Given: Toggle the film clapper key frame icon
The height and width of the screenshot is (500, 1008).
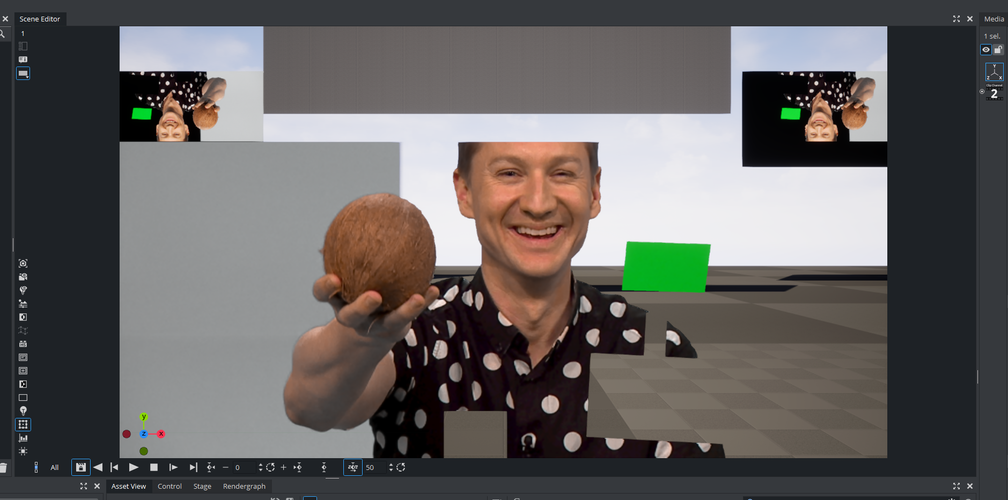Looking at the screenshot, I should (x=80, y=467).
